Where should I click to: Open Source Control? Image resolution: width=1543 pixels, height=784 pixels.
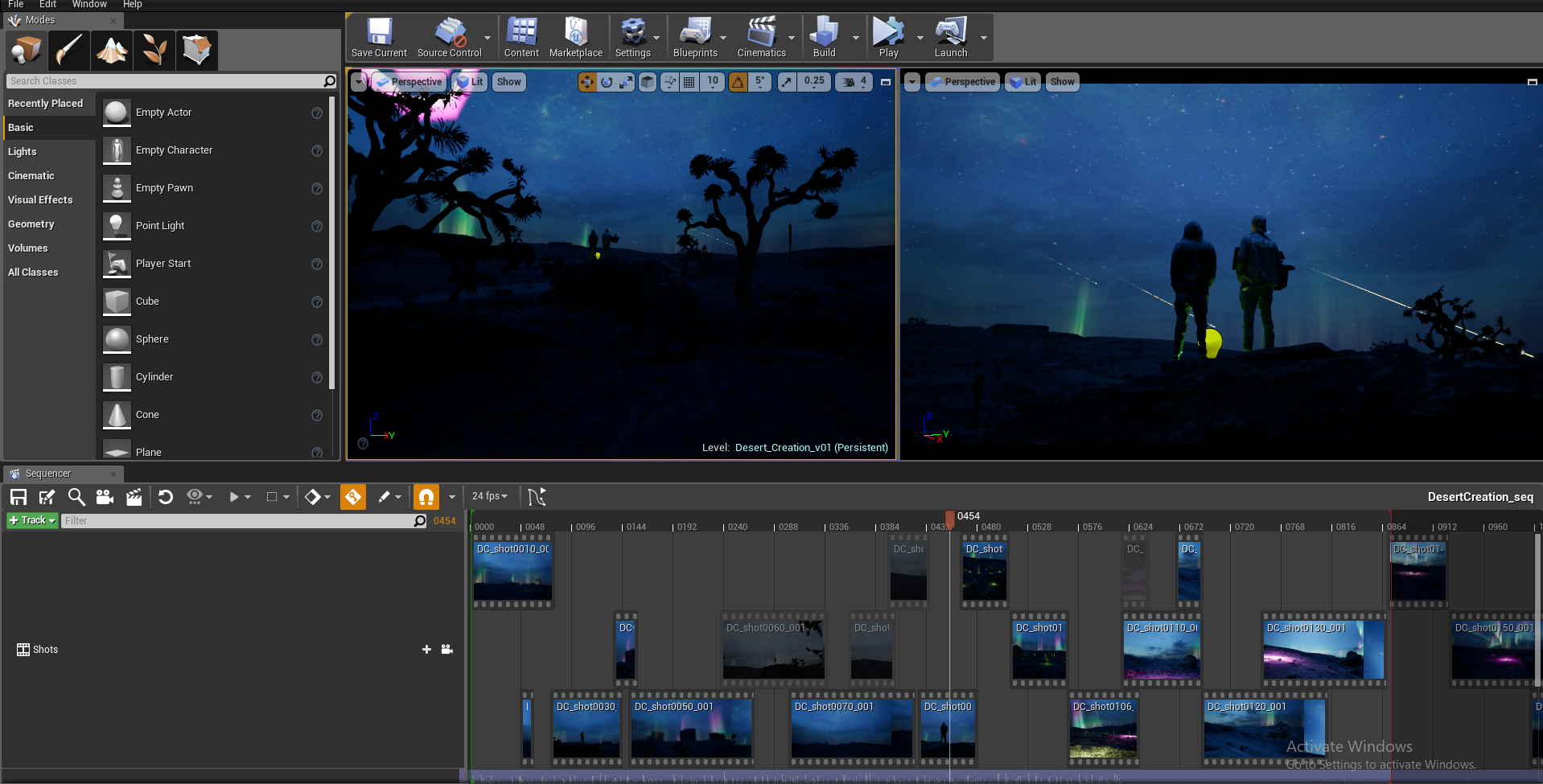click(x=449, y=38)
